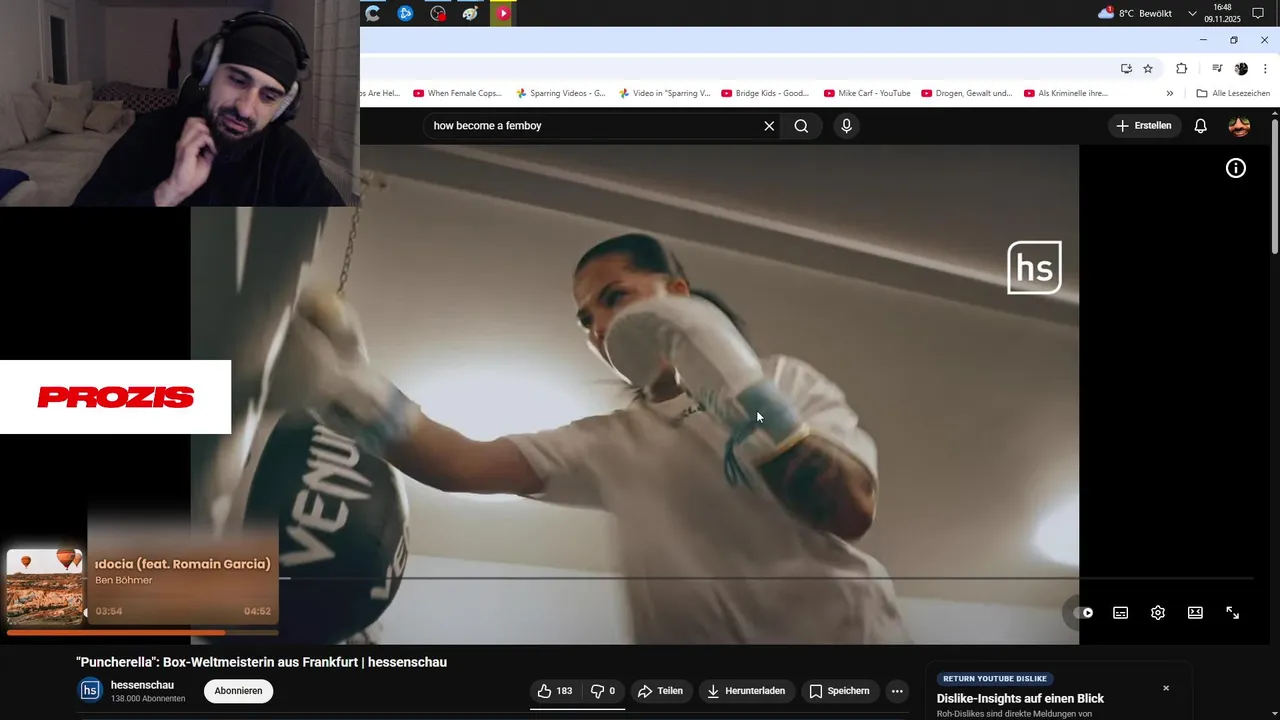Toggle subtitles in the video player
Screen dimensions: 1280x720
coord(1121,613)
